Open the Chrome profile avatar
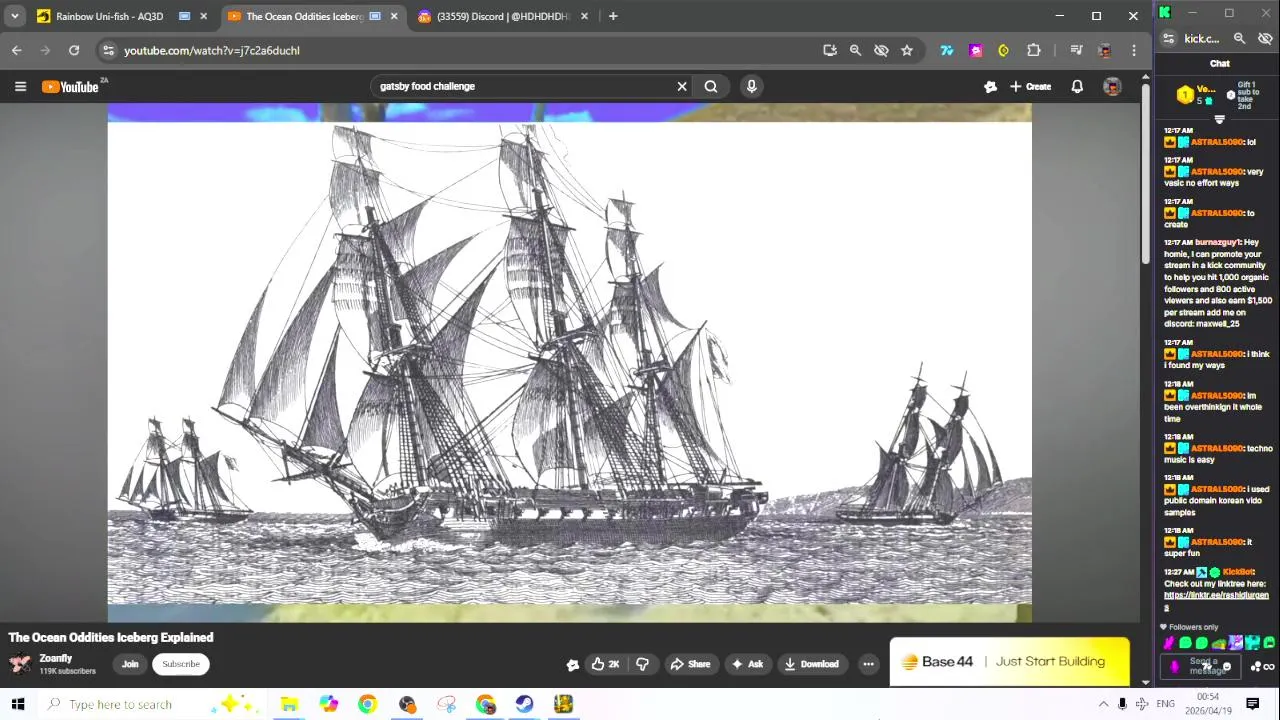1280x720 pixels. coord(1105,50)
